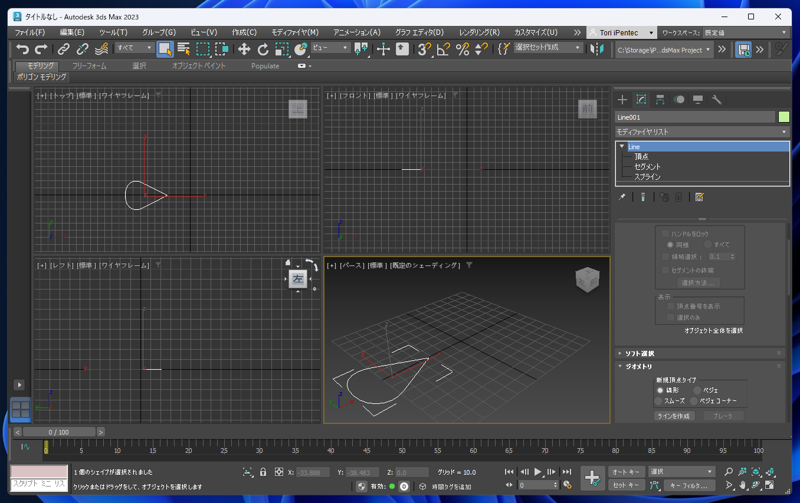The width and height of the screenshot is (800, 503).
Task: Open the 選択セット作成 dropdown
Action: [x=548, y=47]
